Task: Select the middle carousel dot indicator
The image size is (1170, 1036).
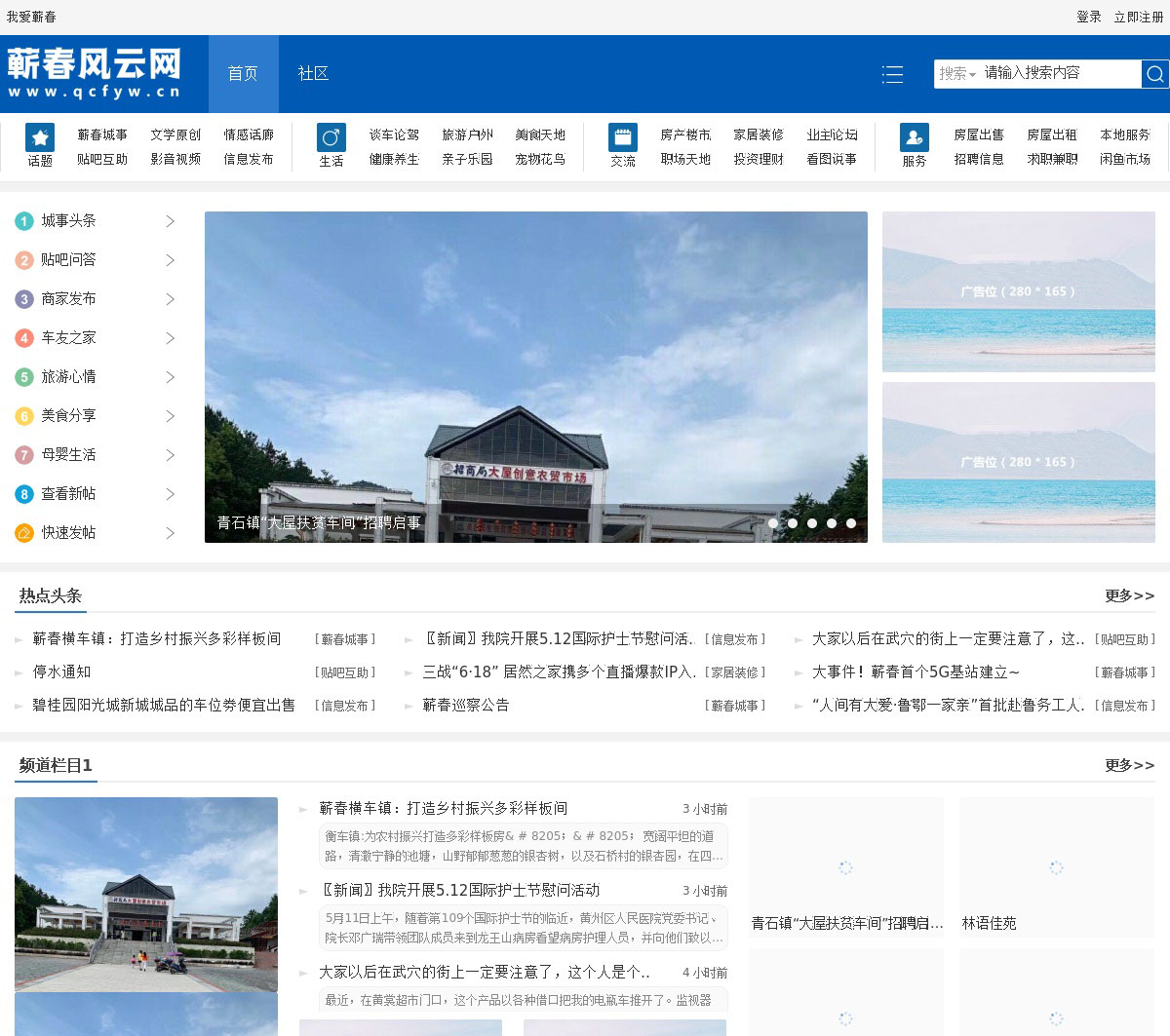Action: point(812,523)
